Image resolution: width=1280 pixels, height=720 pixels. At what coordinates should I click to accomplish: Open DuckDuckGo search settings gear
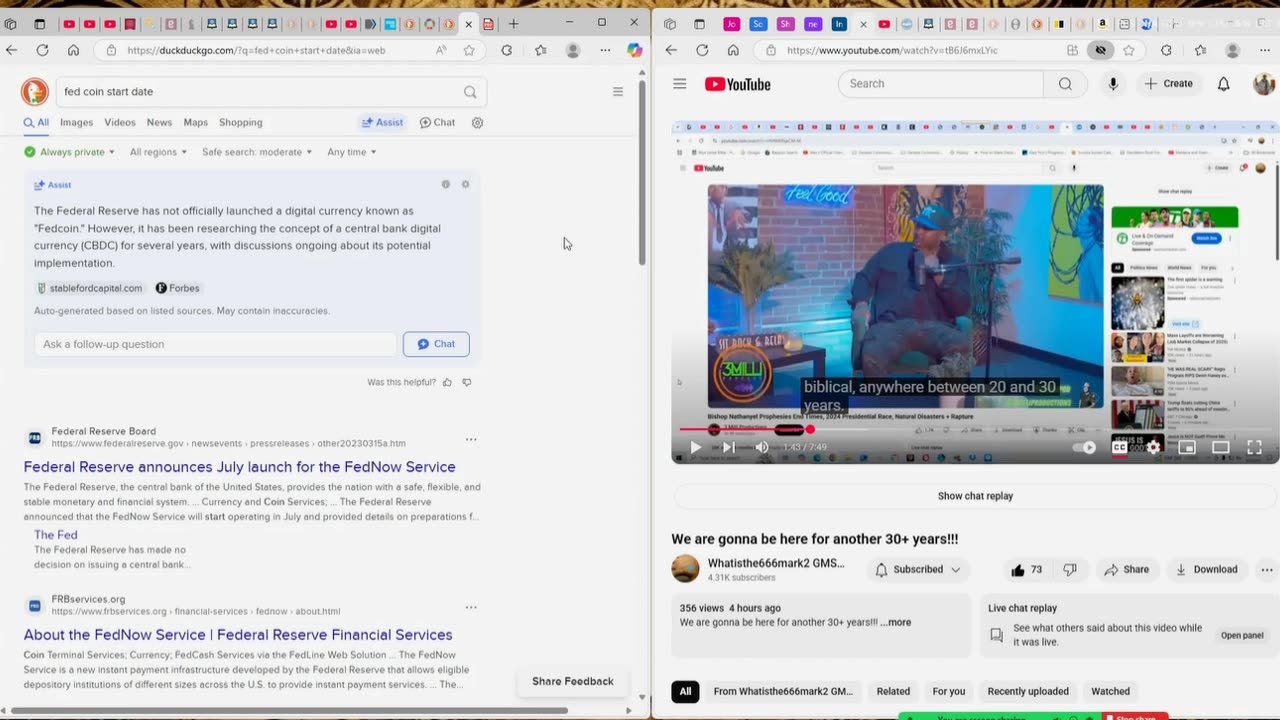[x=477, y=123]
